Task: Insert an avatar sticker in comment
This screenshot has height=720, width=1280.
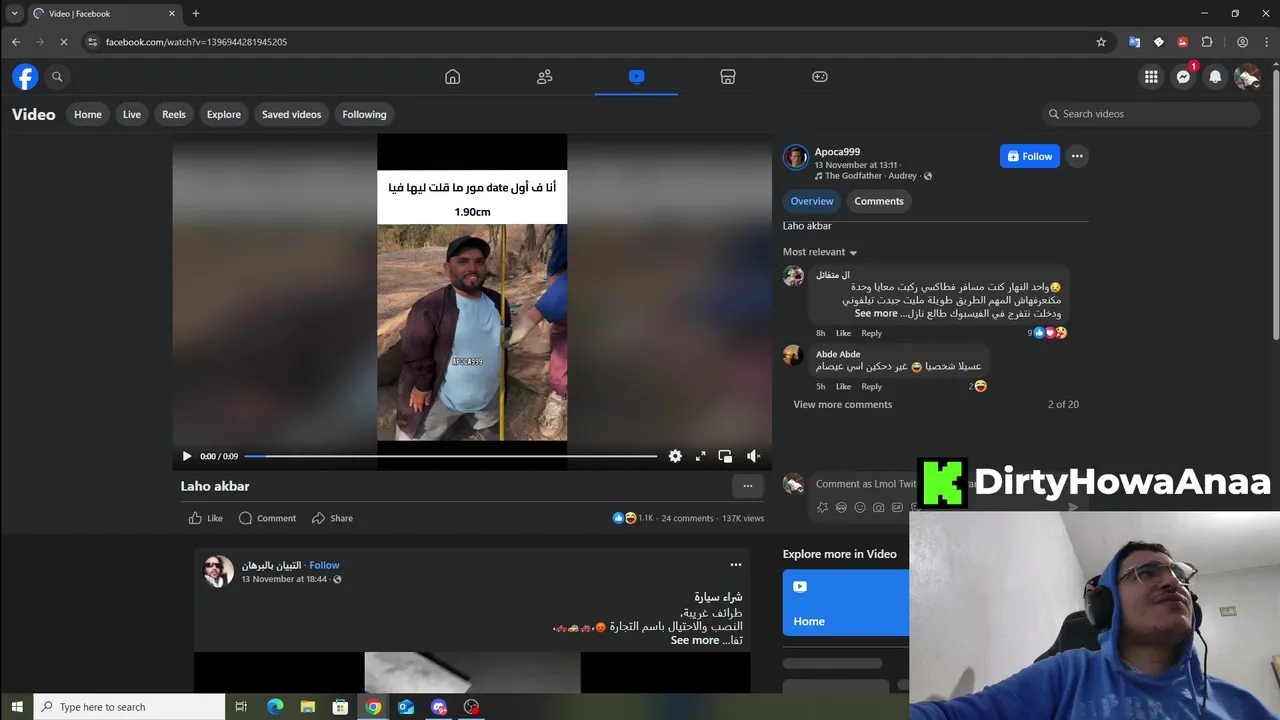Action: click(823, 507)
